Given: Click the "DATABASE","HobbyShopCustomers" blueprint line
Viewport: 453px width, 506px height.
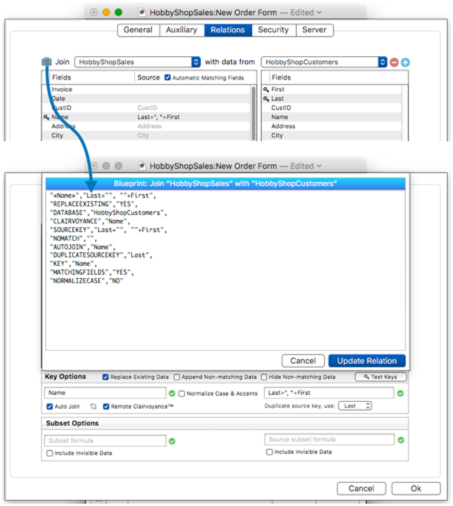Looking at the screenshot, I should 108,213.
